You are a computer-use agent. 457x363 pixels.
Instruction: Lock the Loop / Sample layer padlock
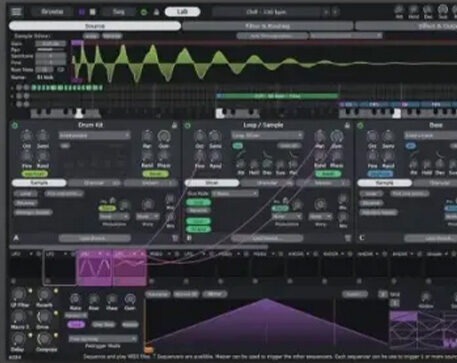[x=347, y=125]
